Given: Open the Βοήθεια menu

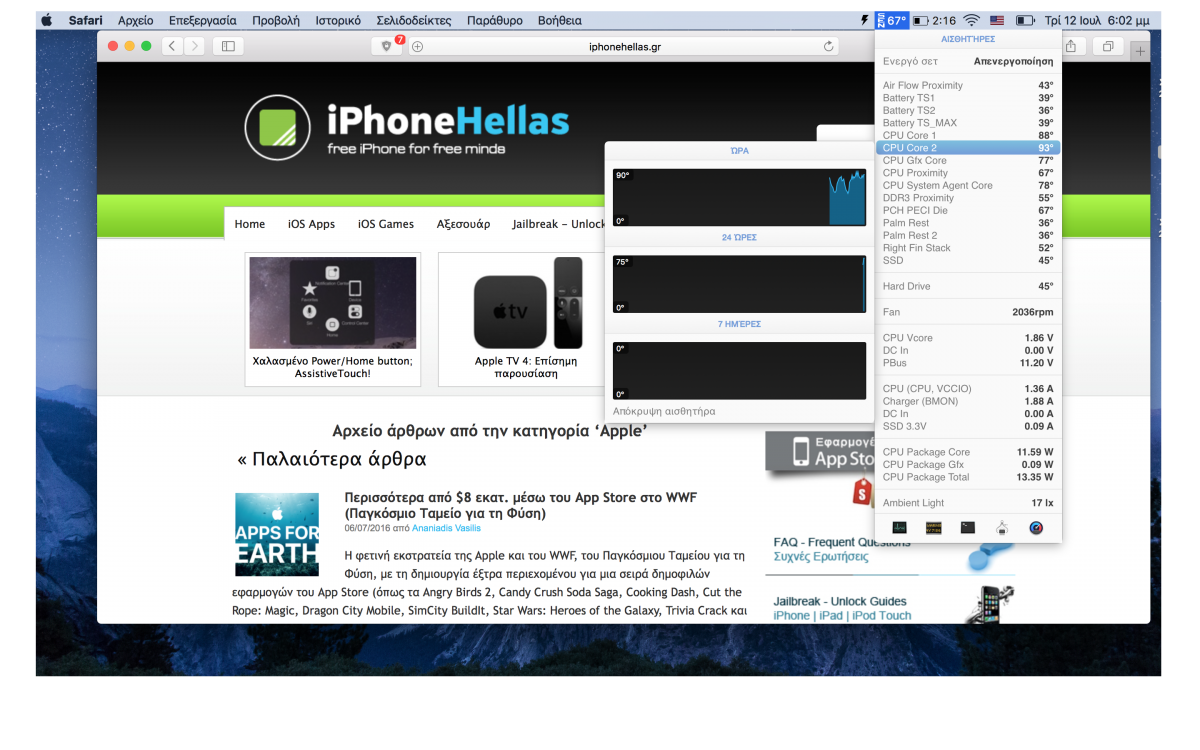Looking at the screenshot, I should point(559,20).
